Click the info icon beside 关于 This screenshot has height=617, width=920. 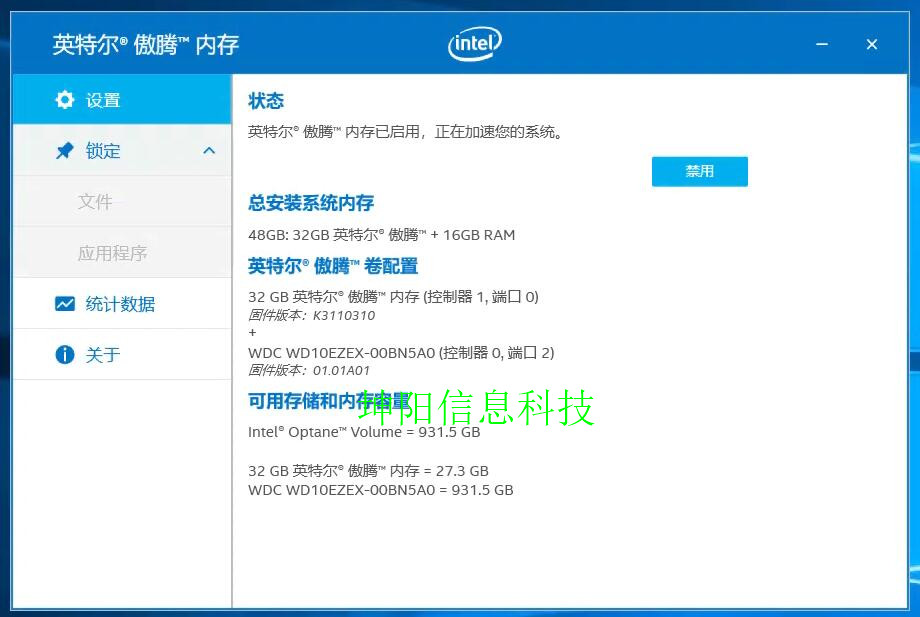pyautogui.click(x=65, y=354)
